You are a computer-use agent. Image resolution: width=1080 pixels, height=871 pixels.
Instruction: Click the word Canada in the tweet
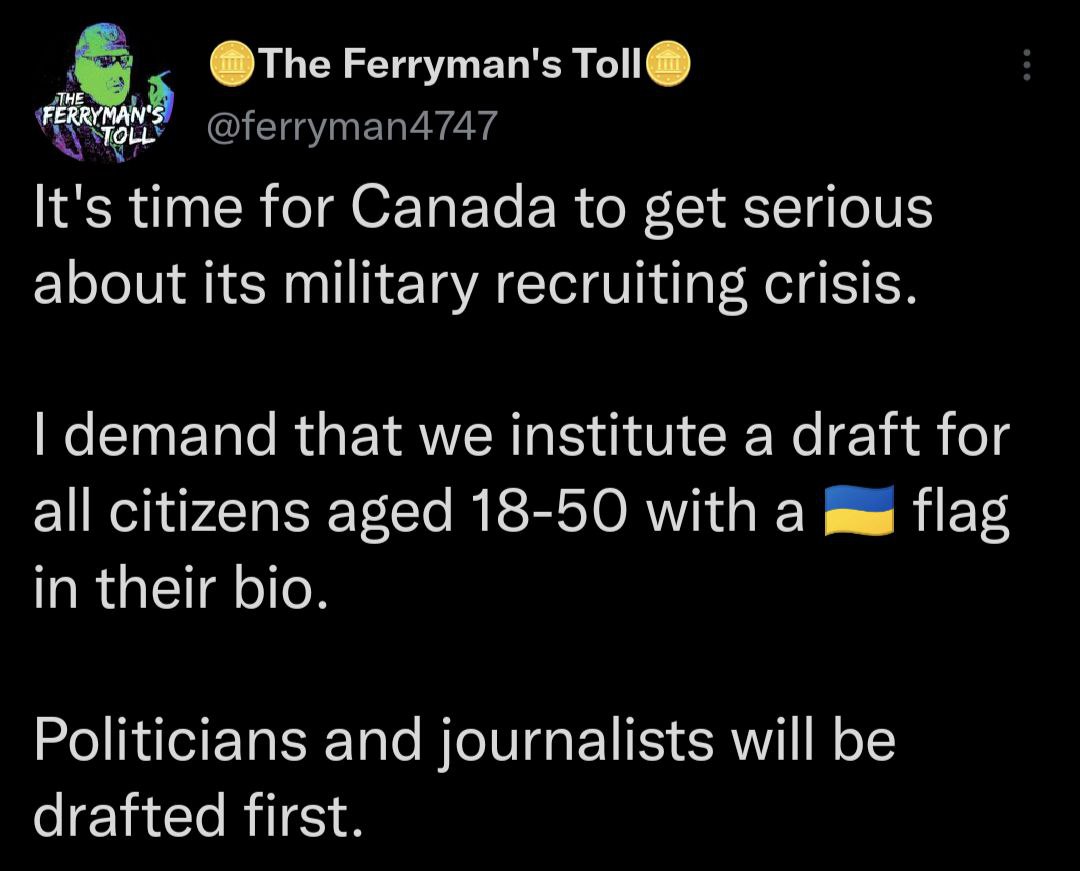point(454,209)
